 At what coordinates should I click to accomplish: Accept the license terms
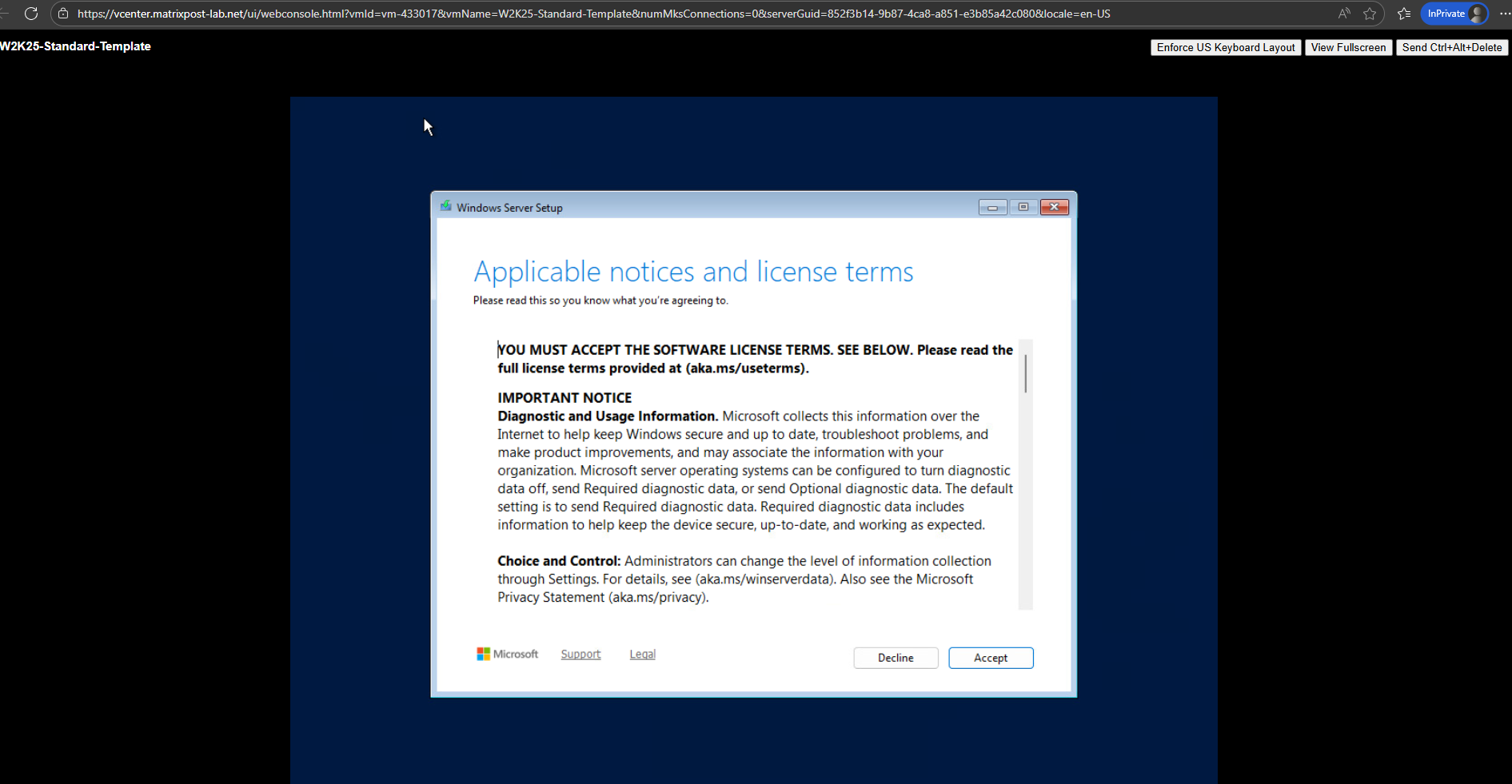tap(991, 658)
